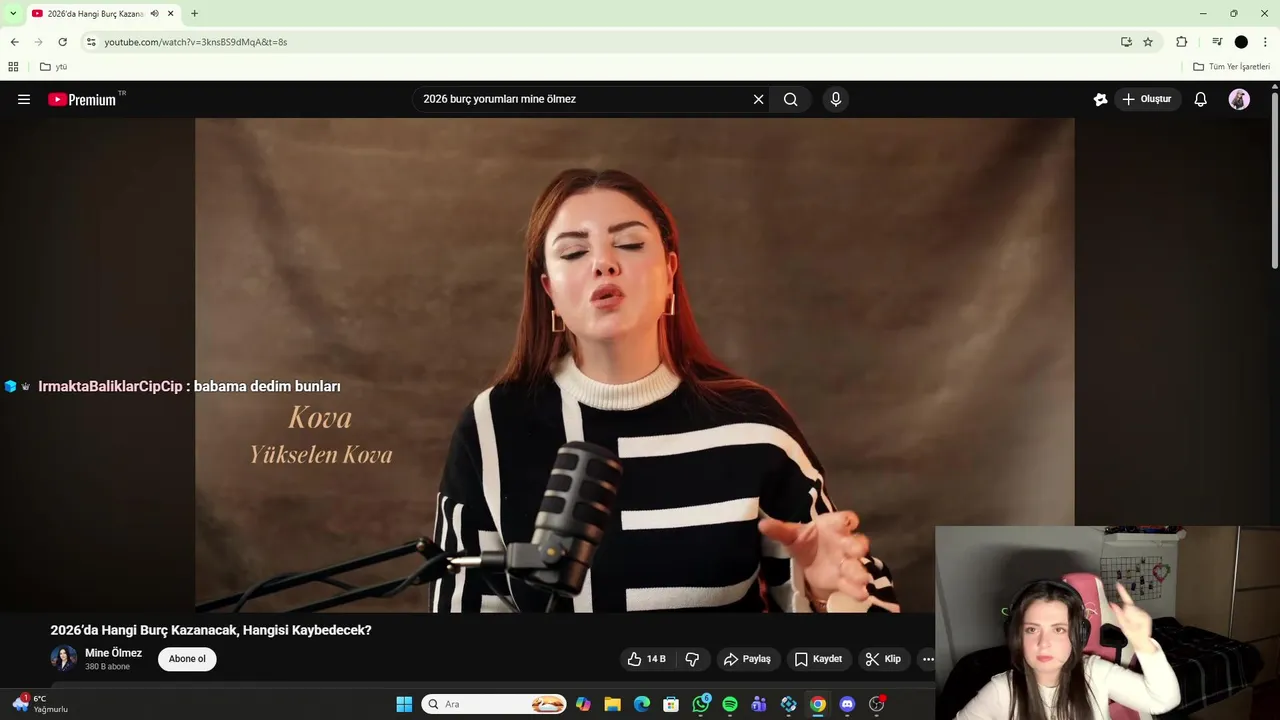Open Windows Start menu
The width and height of the screenshot is (1280, 720).
404,704
